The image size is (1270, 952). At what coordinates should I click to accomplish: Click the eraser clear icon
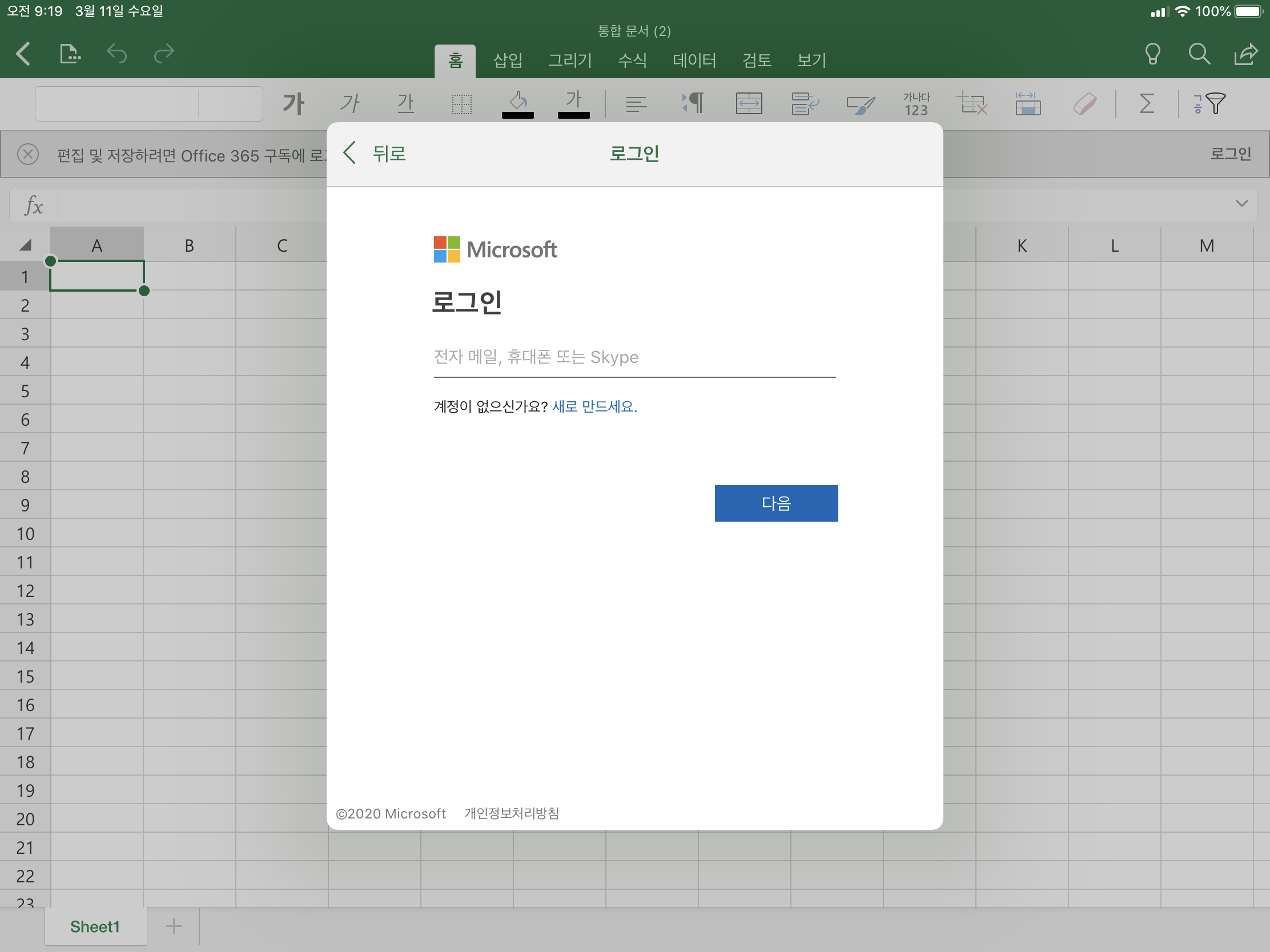[1084, 104]
